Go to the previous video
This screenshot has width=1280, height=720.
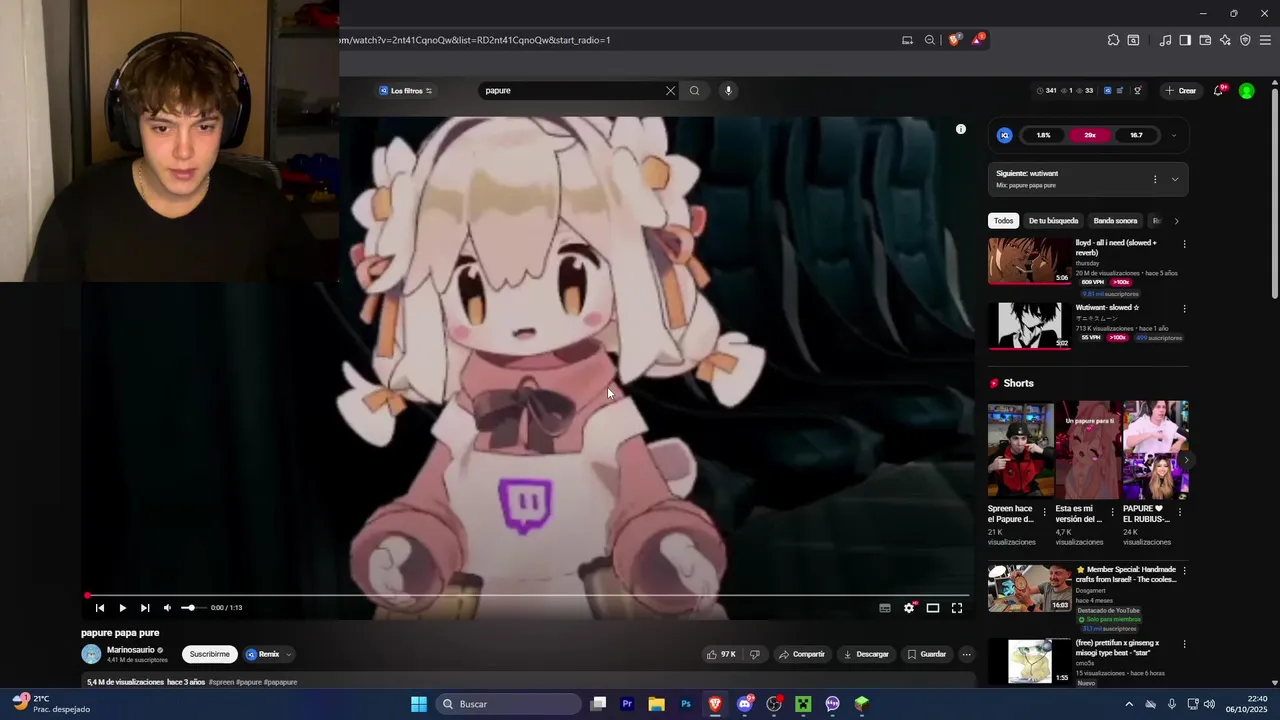click(x=99, y=608)
